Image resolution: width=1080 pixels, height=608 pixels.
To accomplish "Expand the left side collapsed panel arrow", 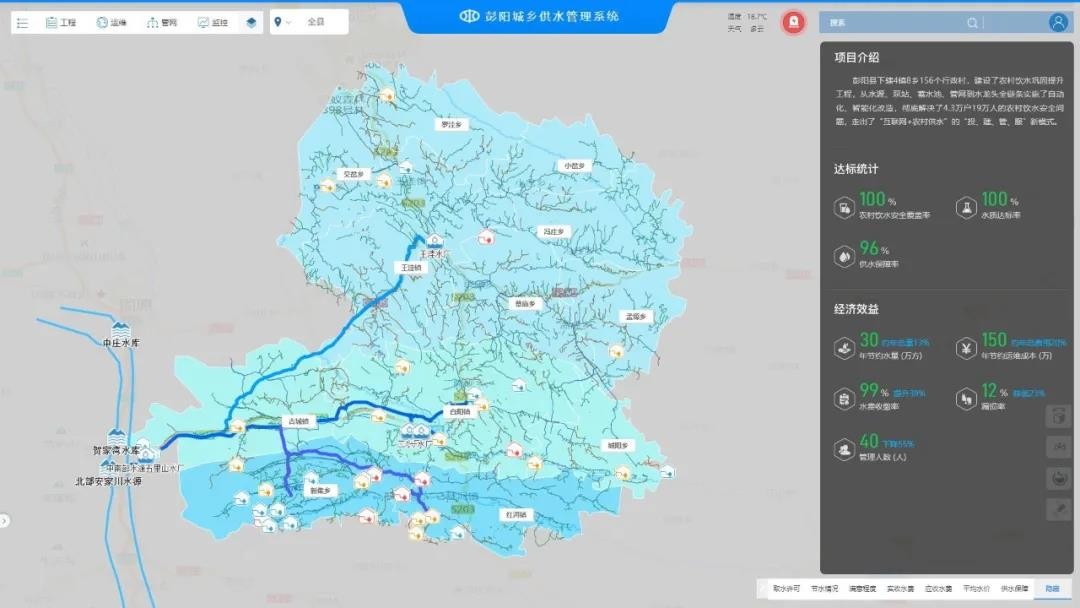I will pyautogui.click(x=5, y=520).
